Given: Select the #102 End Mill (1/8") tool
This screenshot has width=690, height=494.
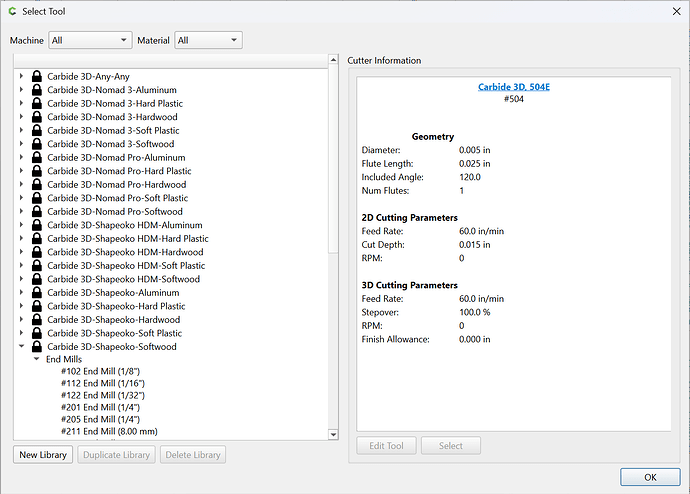Looking at the screenshot, I should [x=100, y=371].
